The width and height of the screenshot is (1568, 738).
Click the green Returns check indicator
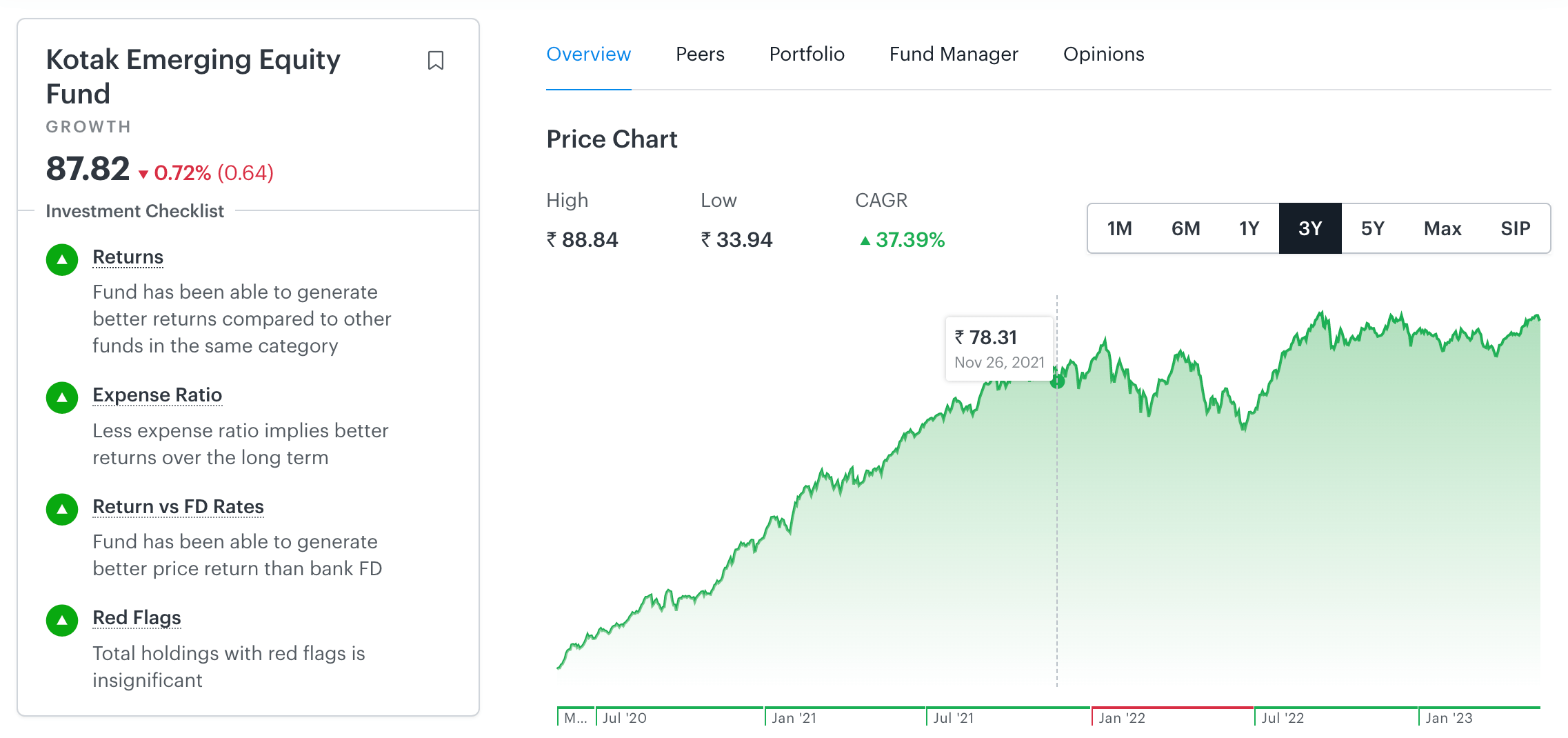61,259
